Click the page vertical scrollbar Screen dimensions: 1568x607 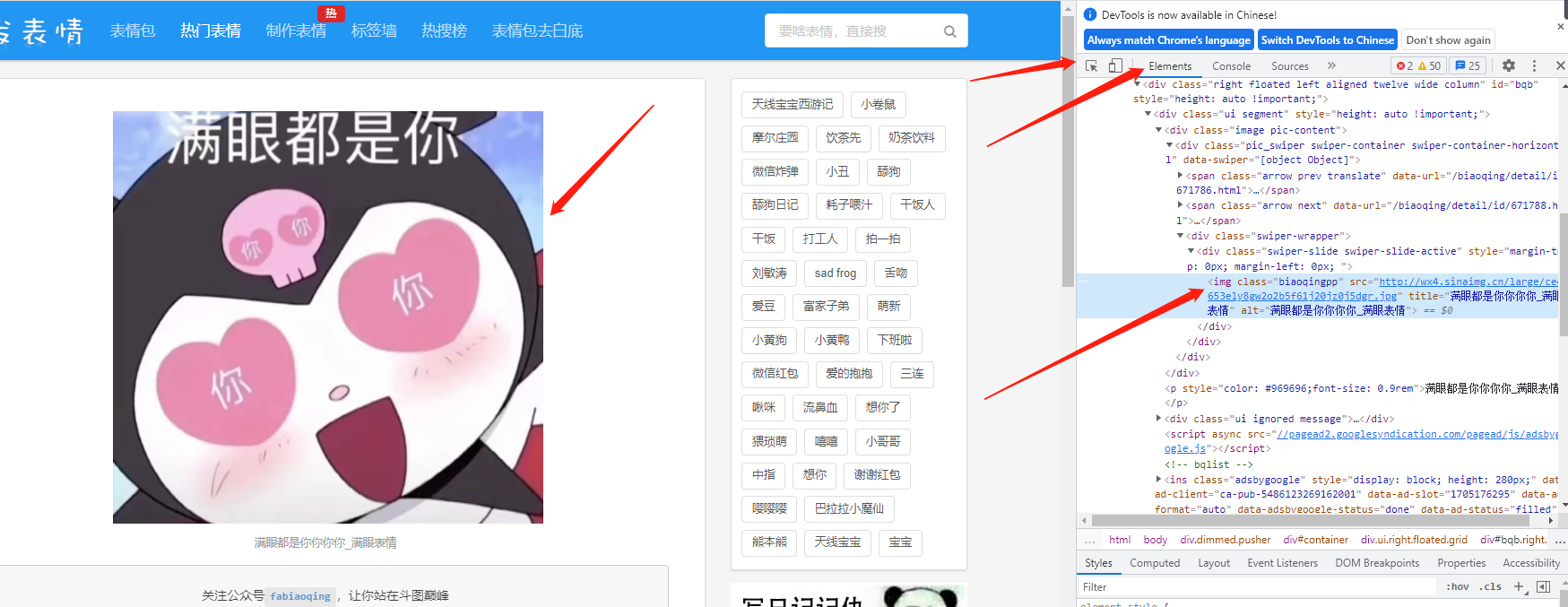tap(1068, 152)
